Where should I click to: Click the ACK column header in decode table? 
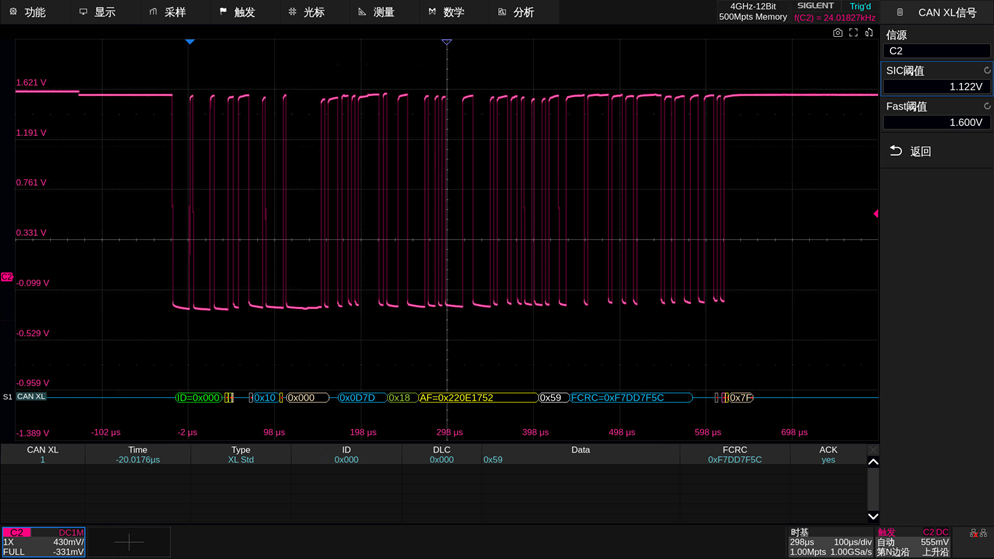click(x=828, y=449)
